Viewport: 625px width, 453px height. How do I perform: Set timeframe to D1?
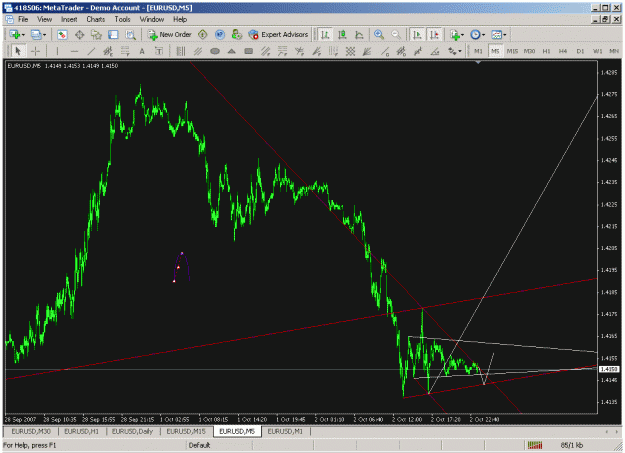point(580,51)
